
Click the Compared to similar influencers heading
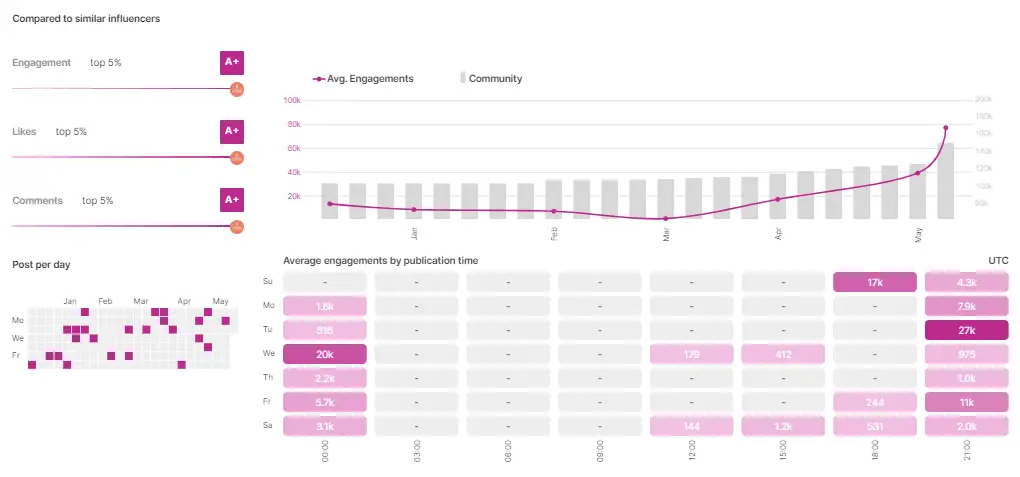(86, 19)
